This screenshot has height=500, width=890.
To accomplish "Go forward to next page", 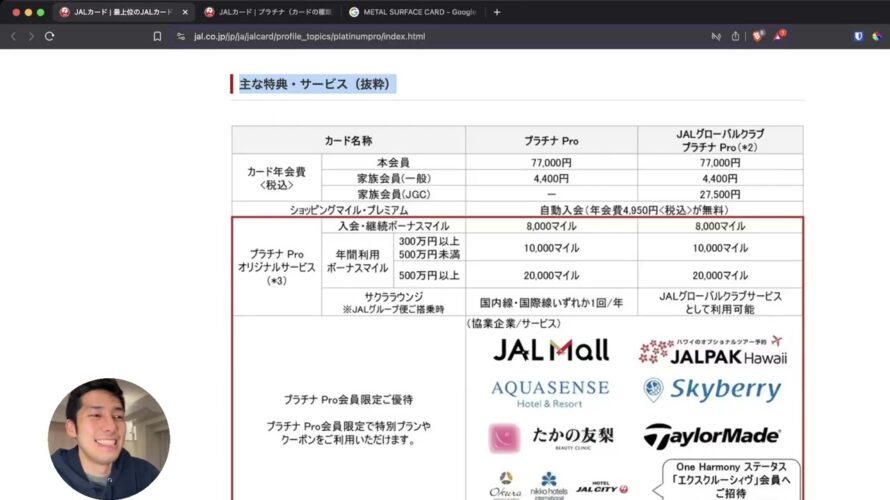I will pos(31,36).
